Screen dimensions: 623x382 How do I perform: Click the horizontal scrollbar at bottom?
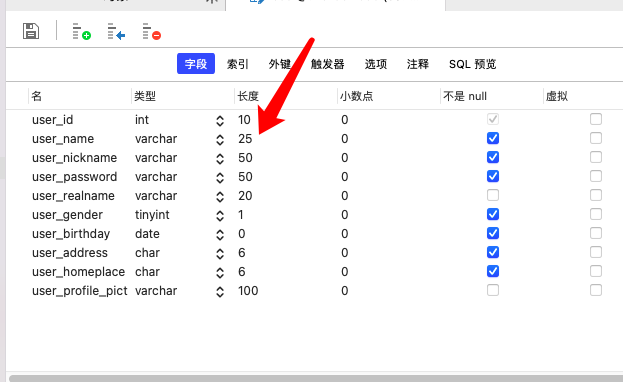pos(316,378)
